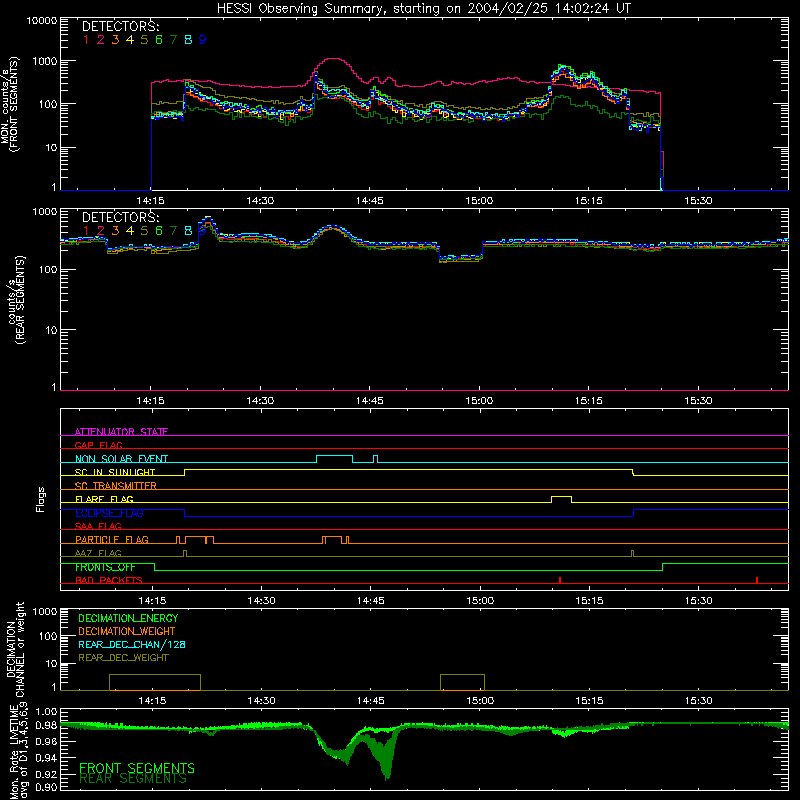Click the 15:15 tick label under decimation plot

589,701
